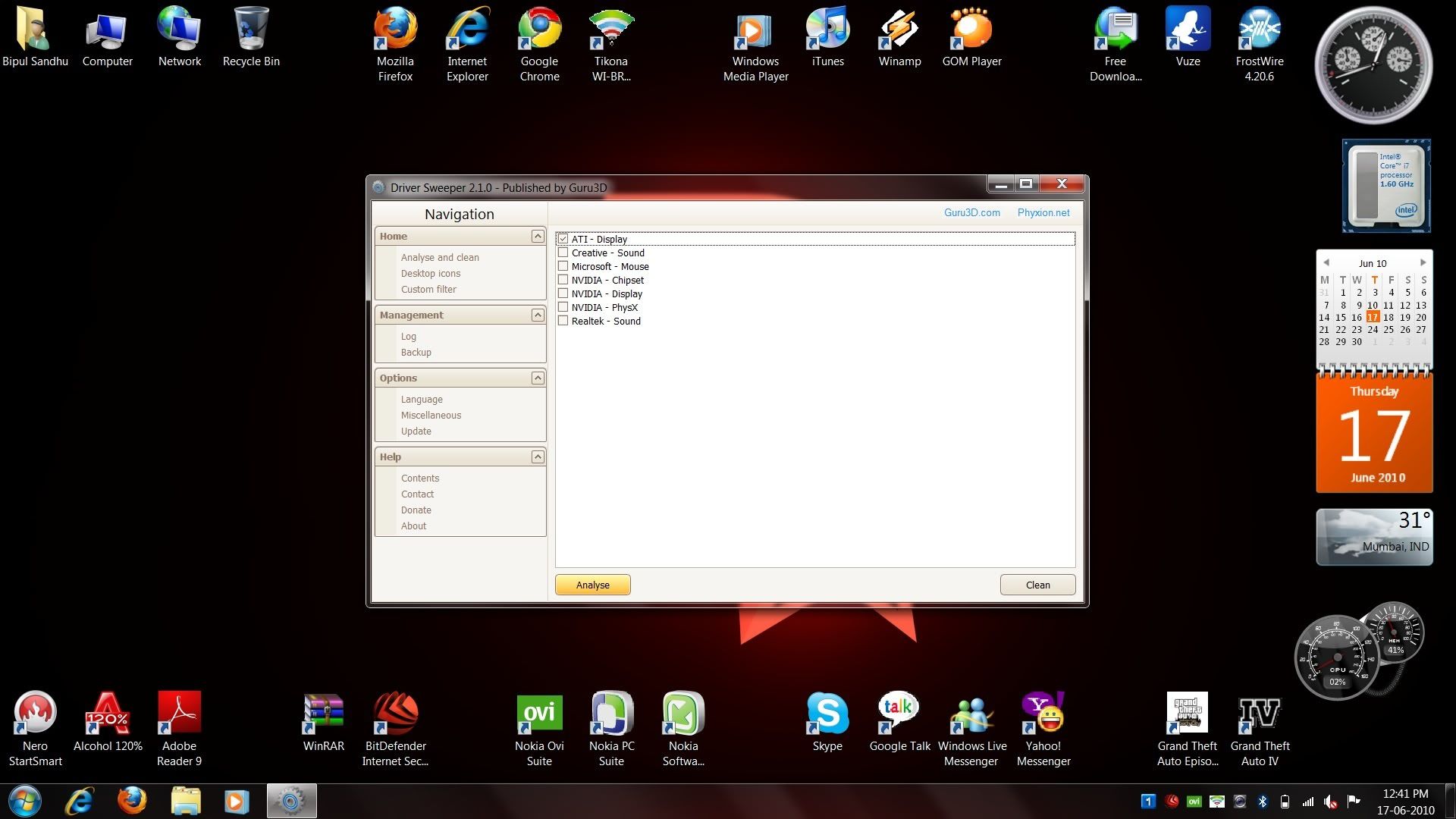This screenshot has height=819, width=1456.
Task: Open Yahoo! Messenger desktop shortcut
Action: pyautogui.click(x=1043, y=729)
